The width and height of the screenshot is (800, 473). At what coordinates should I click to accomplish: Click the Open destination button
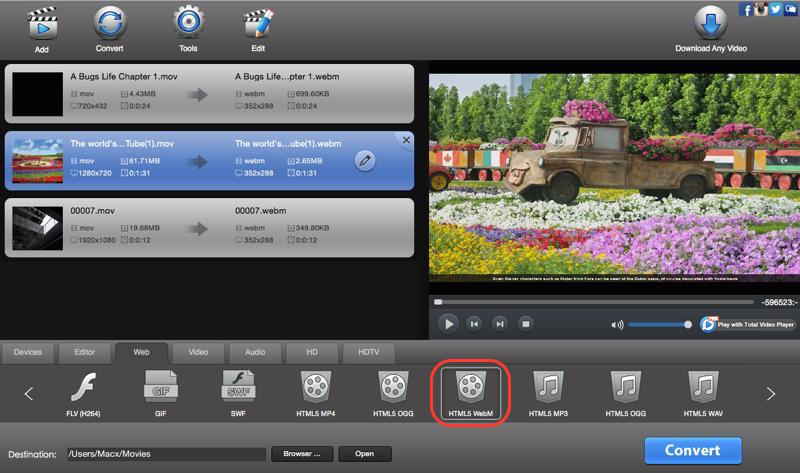pyautogui.click(x=365, y=454)
